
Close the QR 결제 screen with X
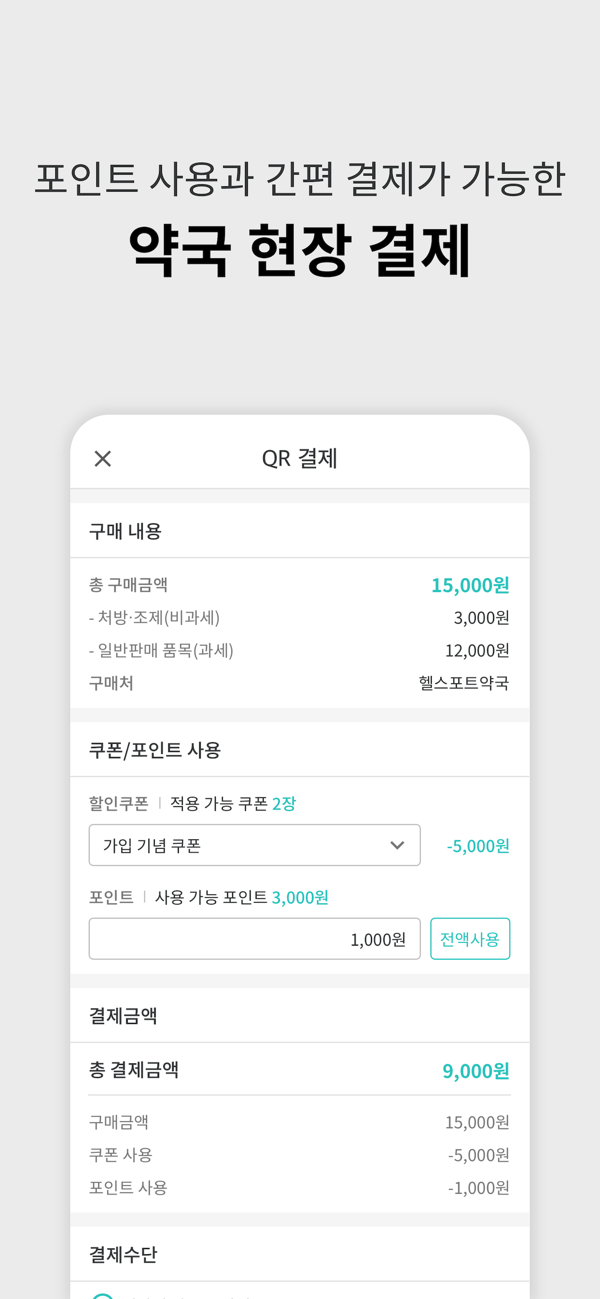coord(102,458)
